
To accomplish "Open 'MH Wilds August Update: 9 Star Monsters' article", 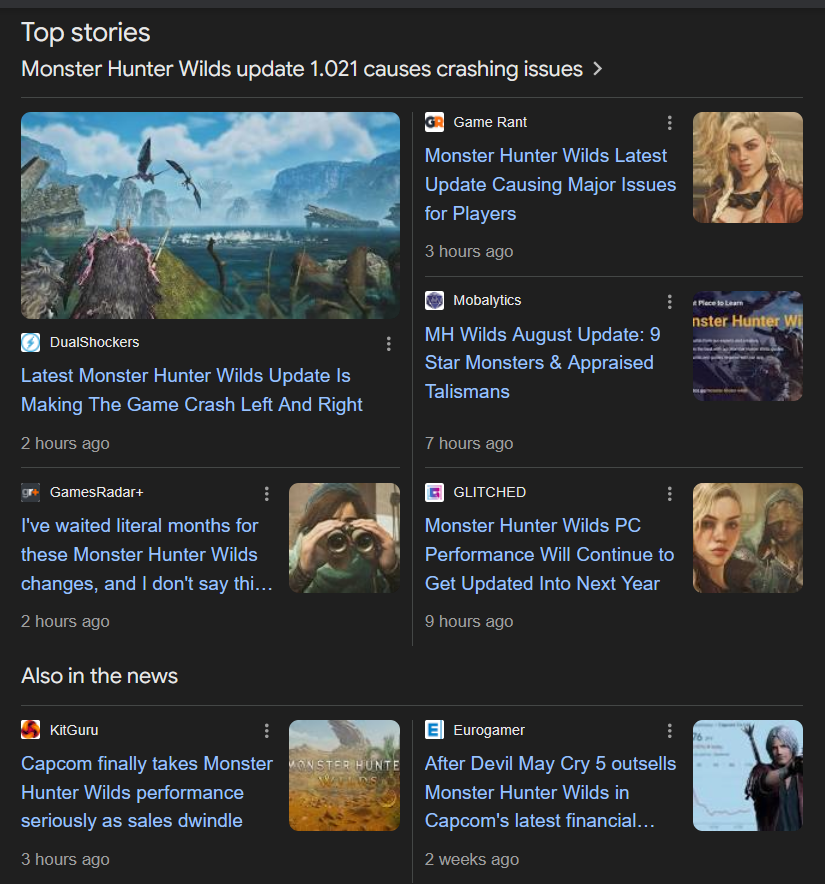I will (x=542, y=363).
